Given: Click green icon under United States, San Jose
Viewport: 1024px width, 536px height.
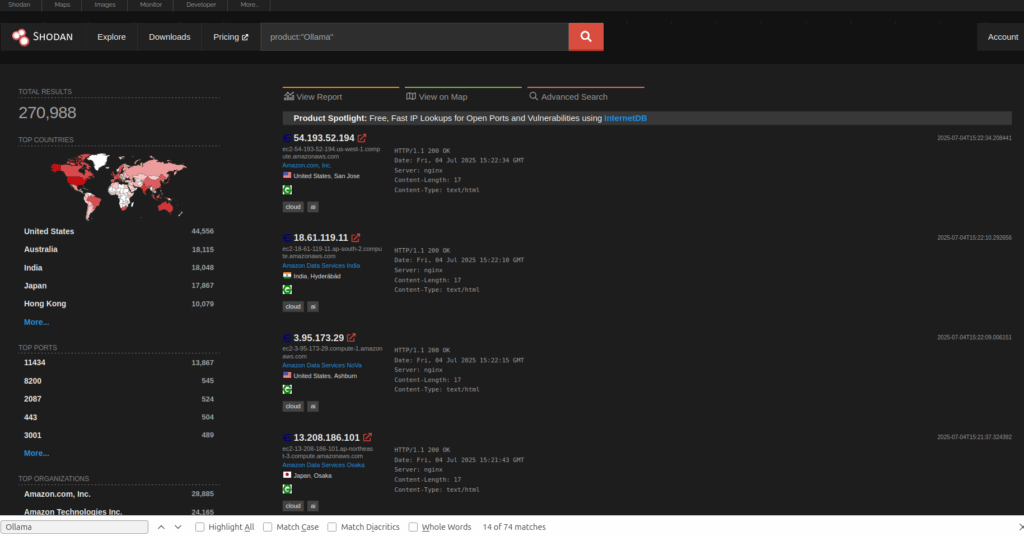Looking at the screenshot, I should (287, 190).
